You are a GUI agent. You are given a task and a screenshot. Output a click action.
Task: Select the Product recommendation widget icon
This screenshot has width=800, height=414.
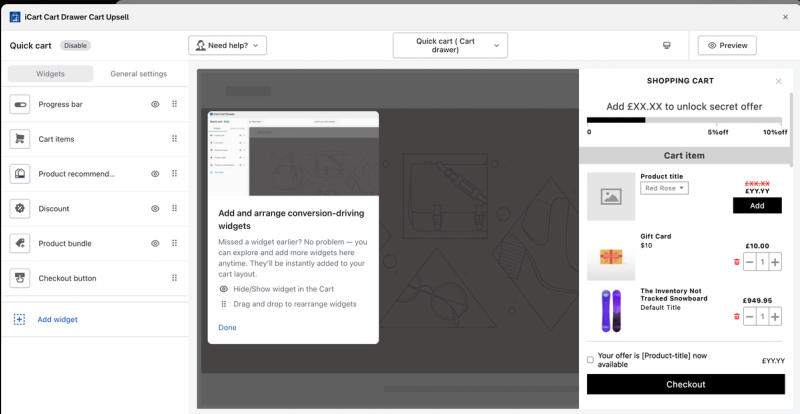pos(20,174)
